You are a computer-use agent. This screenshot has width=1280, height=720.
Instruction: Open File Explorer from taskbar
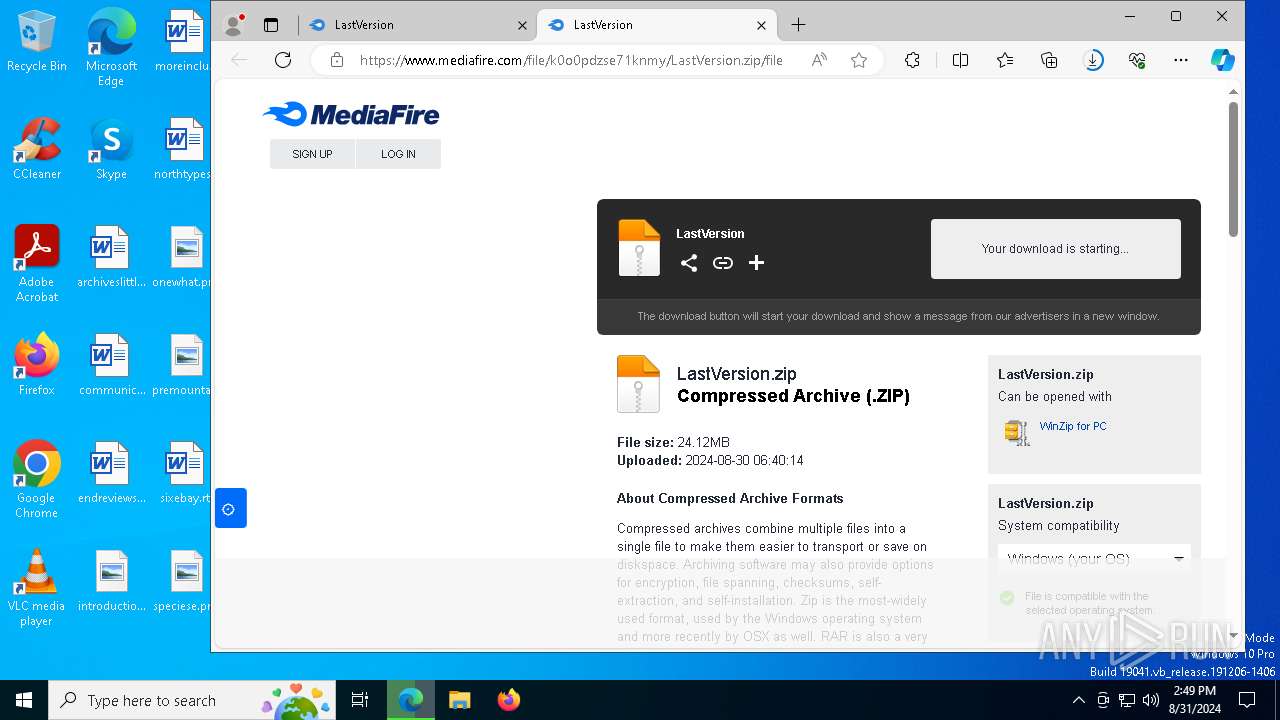(459, 700)
